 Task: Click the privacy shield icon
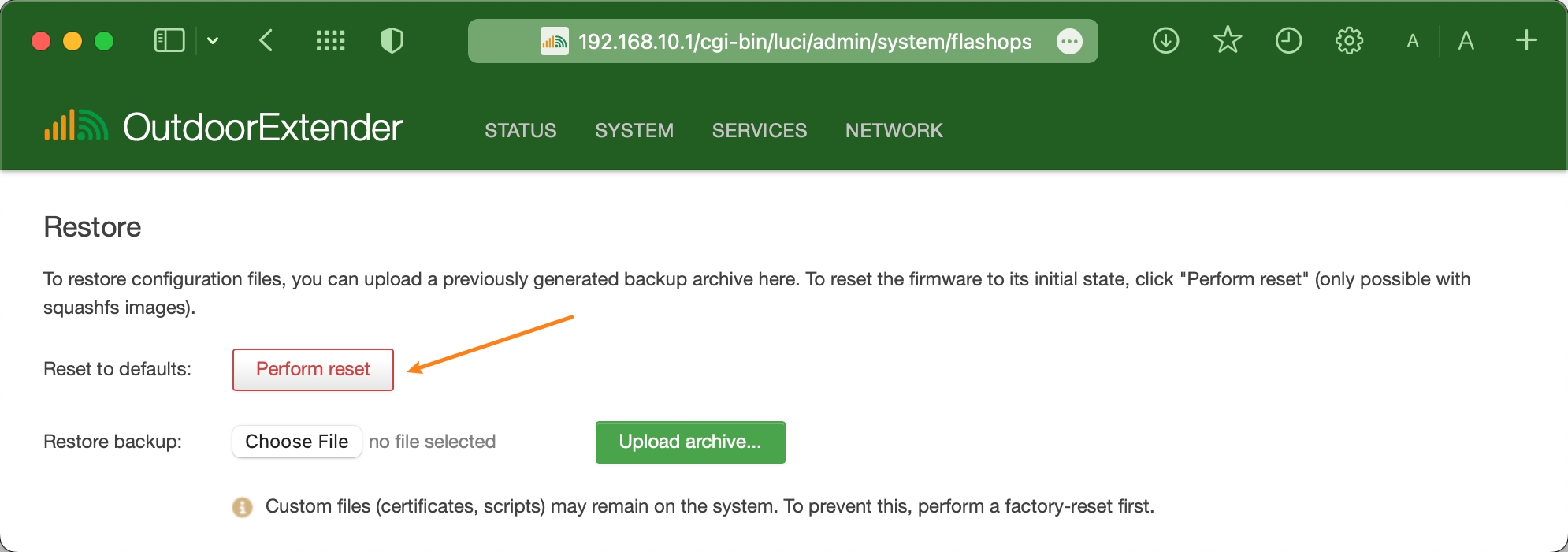392,40
